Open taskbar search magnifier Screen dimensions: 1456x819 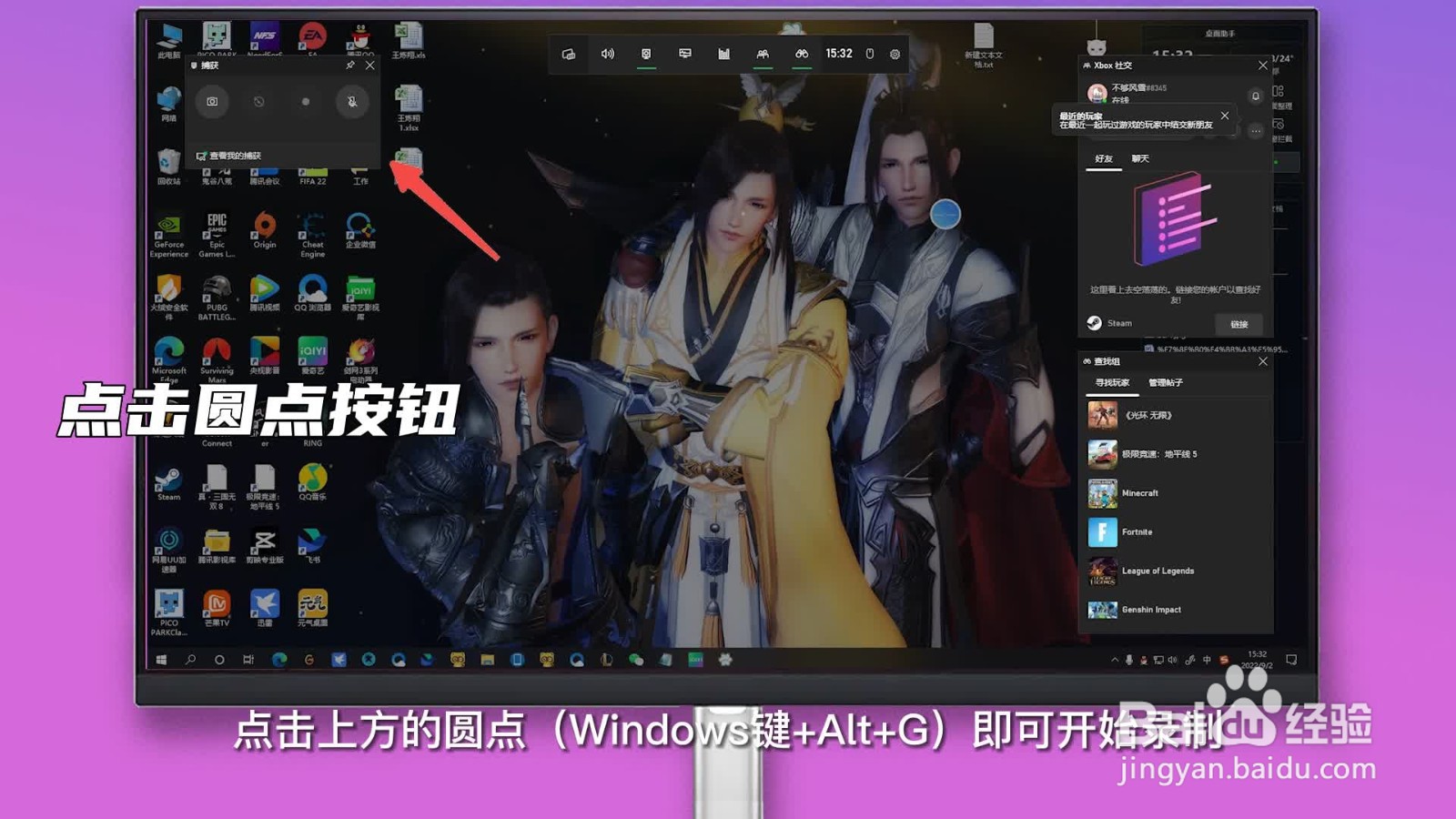click(x=190, y=660)
